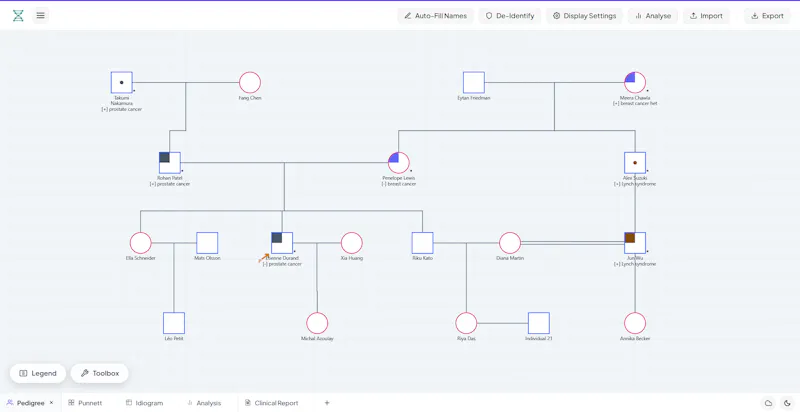Close the Pedigree tab
Image resolution: width=800 pixels, height=412 pixels.
pyautogui.click(x=52, y=403)
